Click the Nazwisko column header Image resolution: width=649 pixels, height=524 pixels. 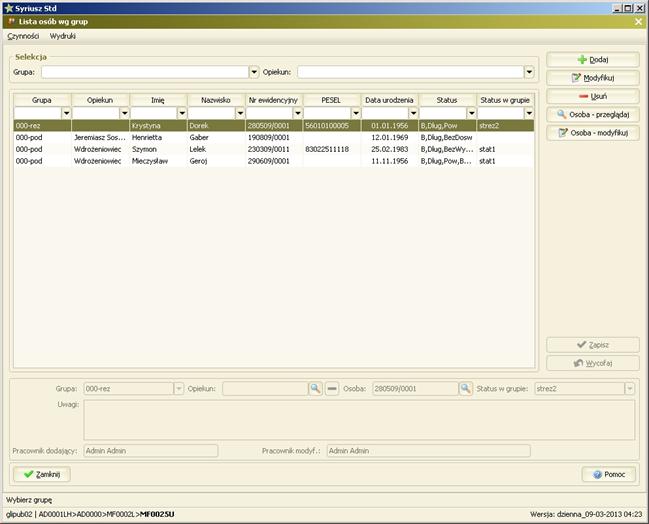(216, 100)
